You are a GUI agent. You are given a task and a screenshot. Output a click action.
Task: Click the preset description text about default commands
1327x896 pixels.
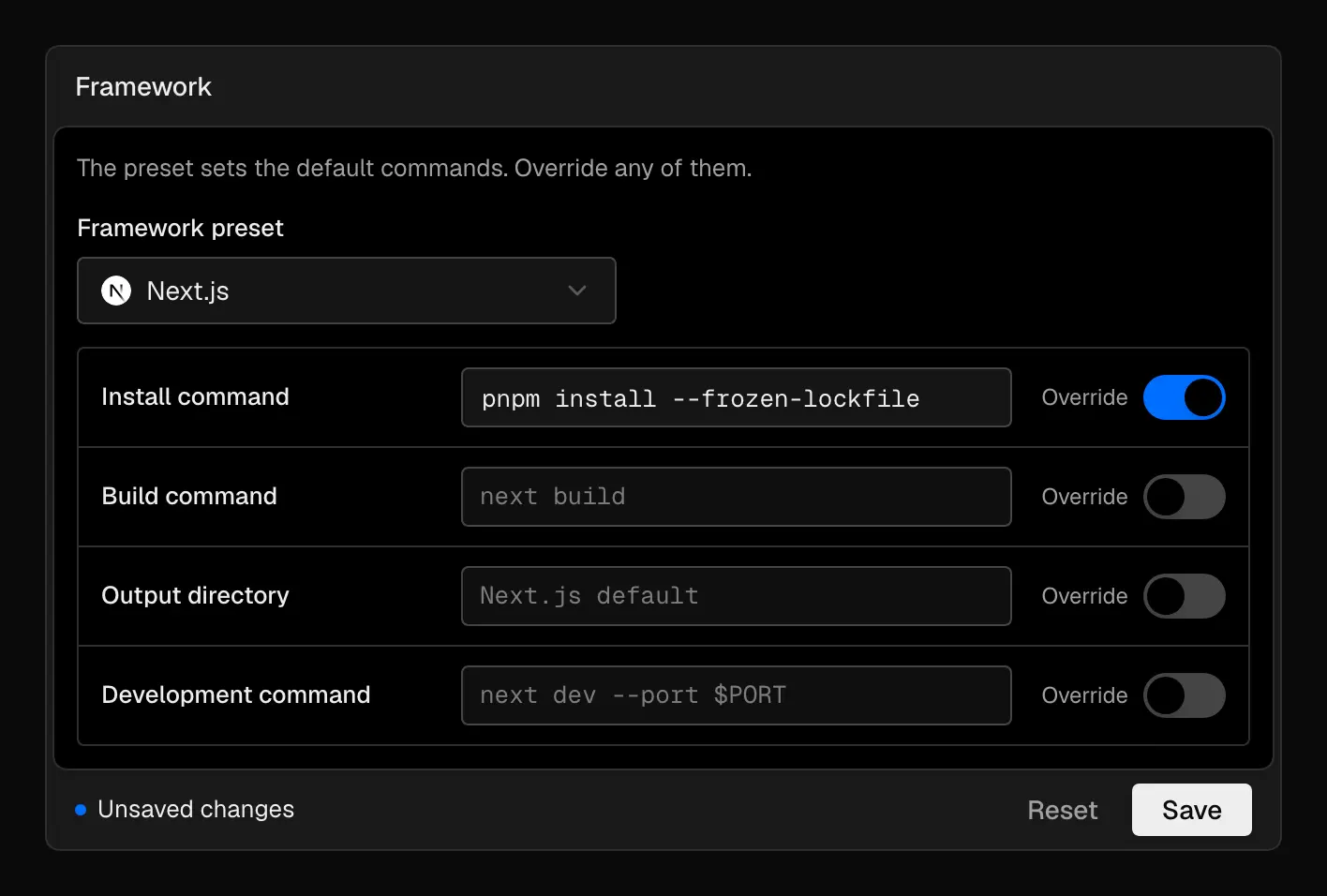414,168
